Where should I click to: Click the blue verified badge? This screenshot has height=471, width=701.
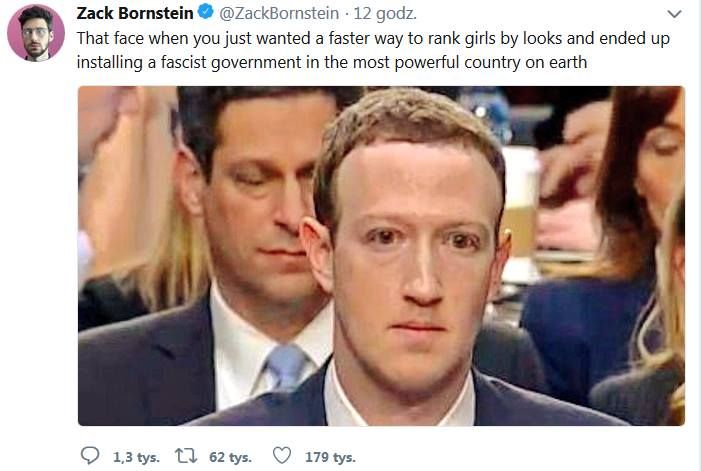click(x=206, y=12)
